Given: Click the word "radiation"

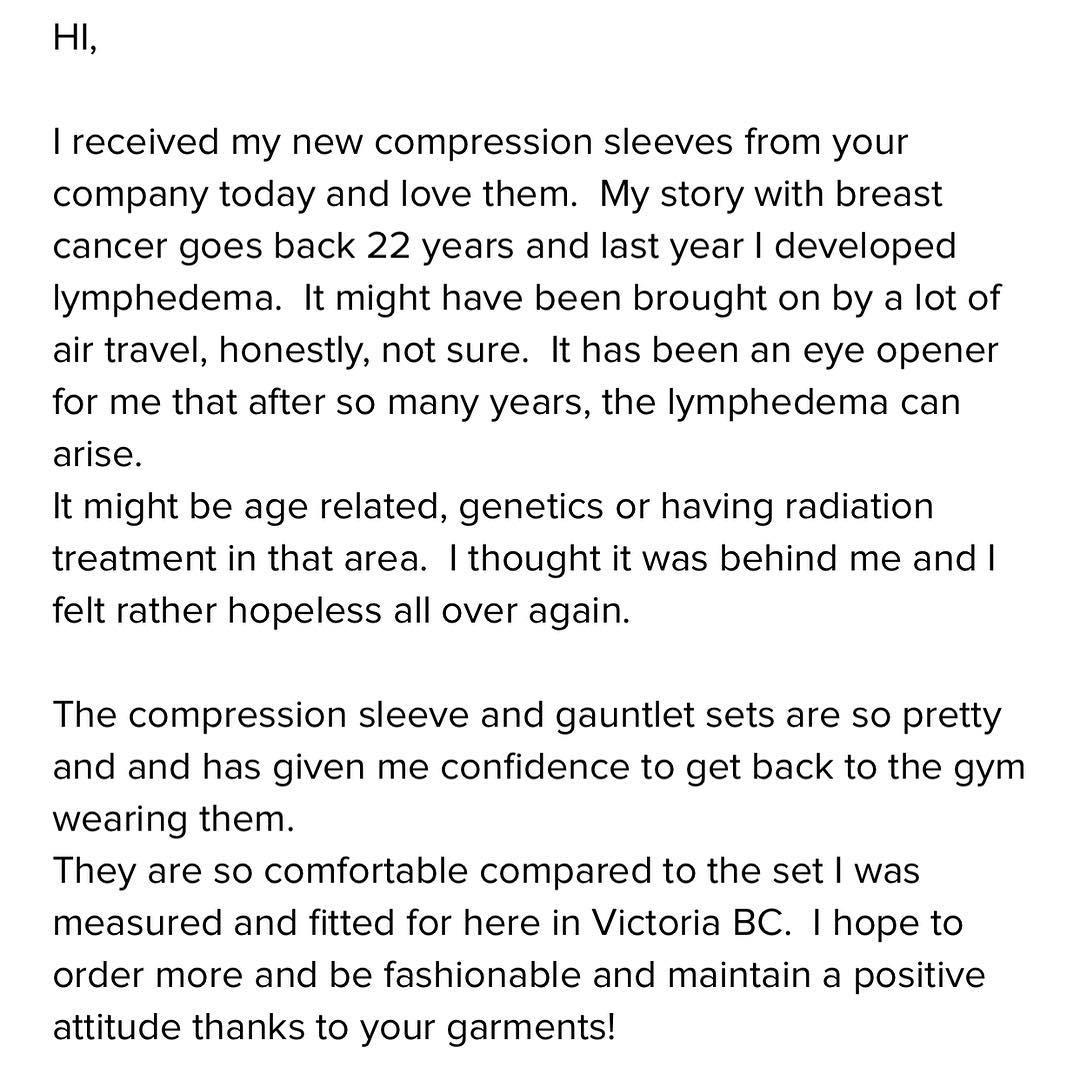Looking at the screenshot, I should [x=859, y=506].
